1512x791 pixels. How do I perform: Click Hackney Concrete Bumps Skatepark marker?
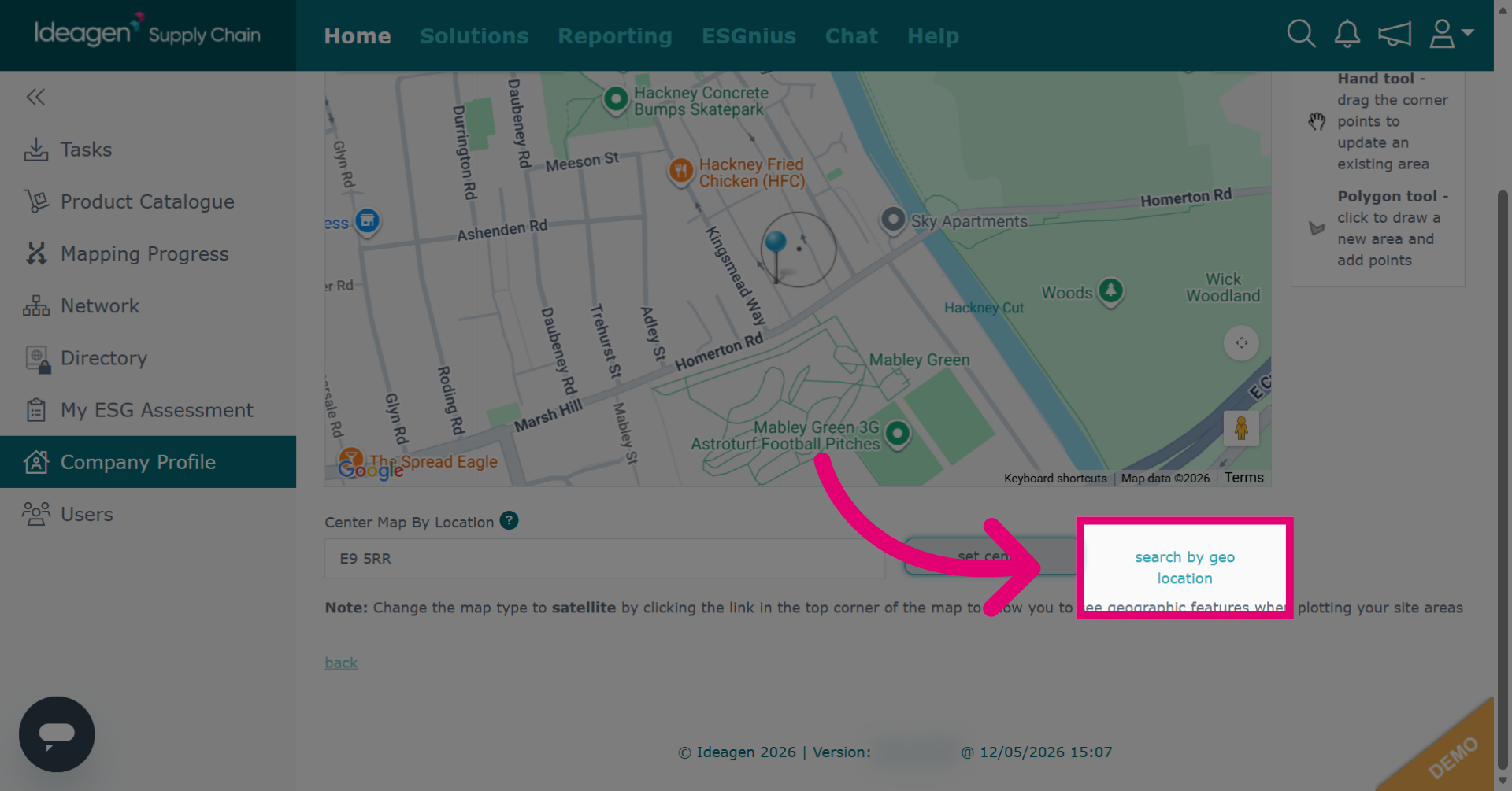tap(616, 100)
